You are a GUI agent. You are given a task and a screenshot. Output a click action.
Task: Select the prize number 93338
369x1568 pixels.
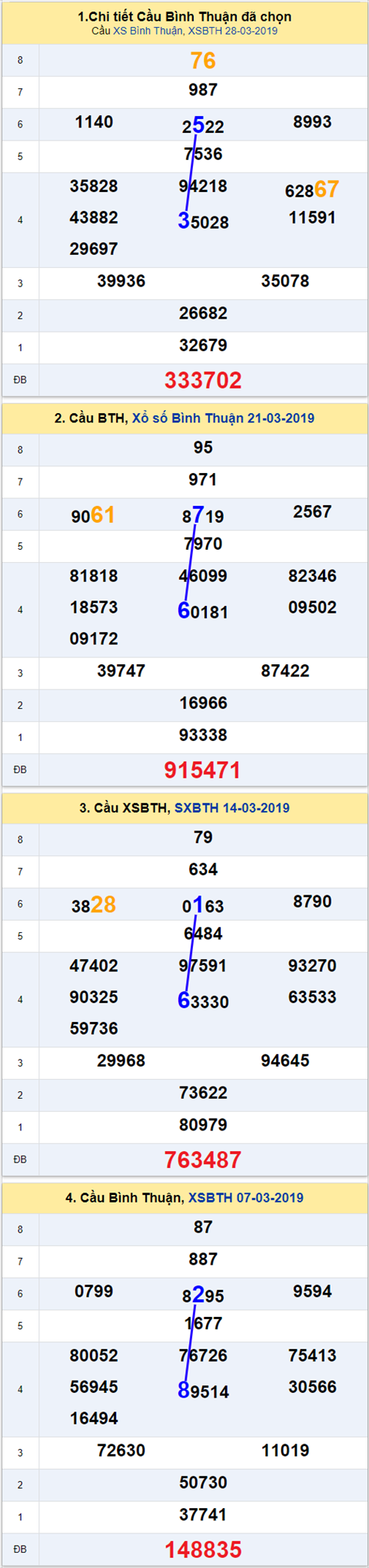tap(203, 736)
